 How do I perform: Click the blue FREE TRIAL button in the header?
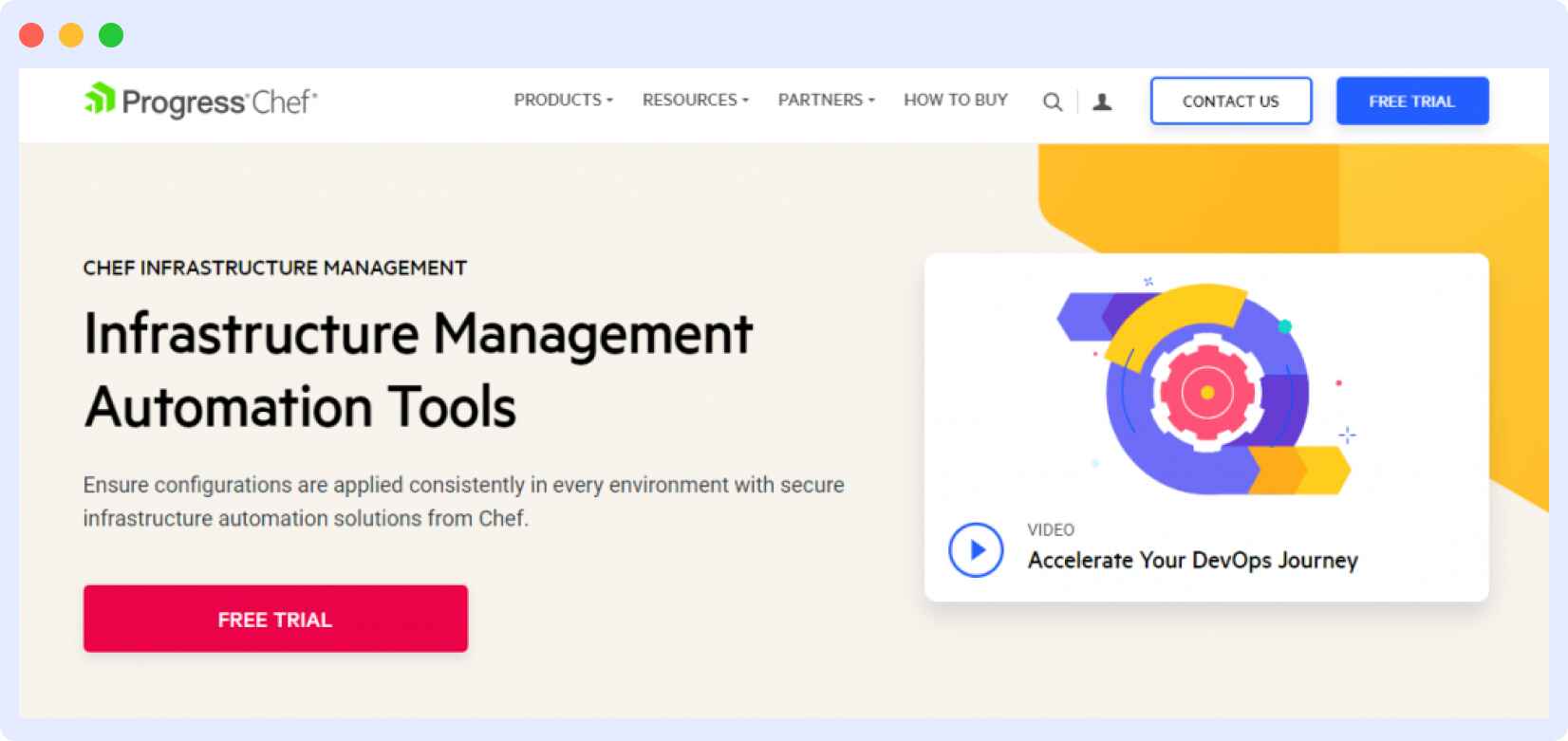[x=1411, y=101]
